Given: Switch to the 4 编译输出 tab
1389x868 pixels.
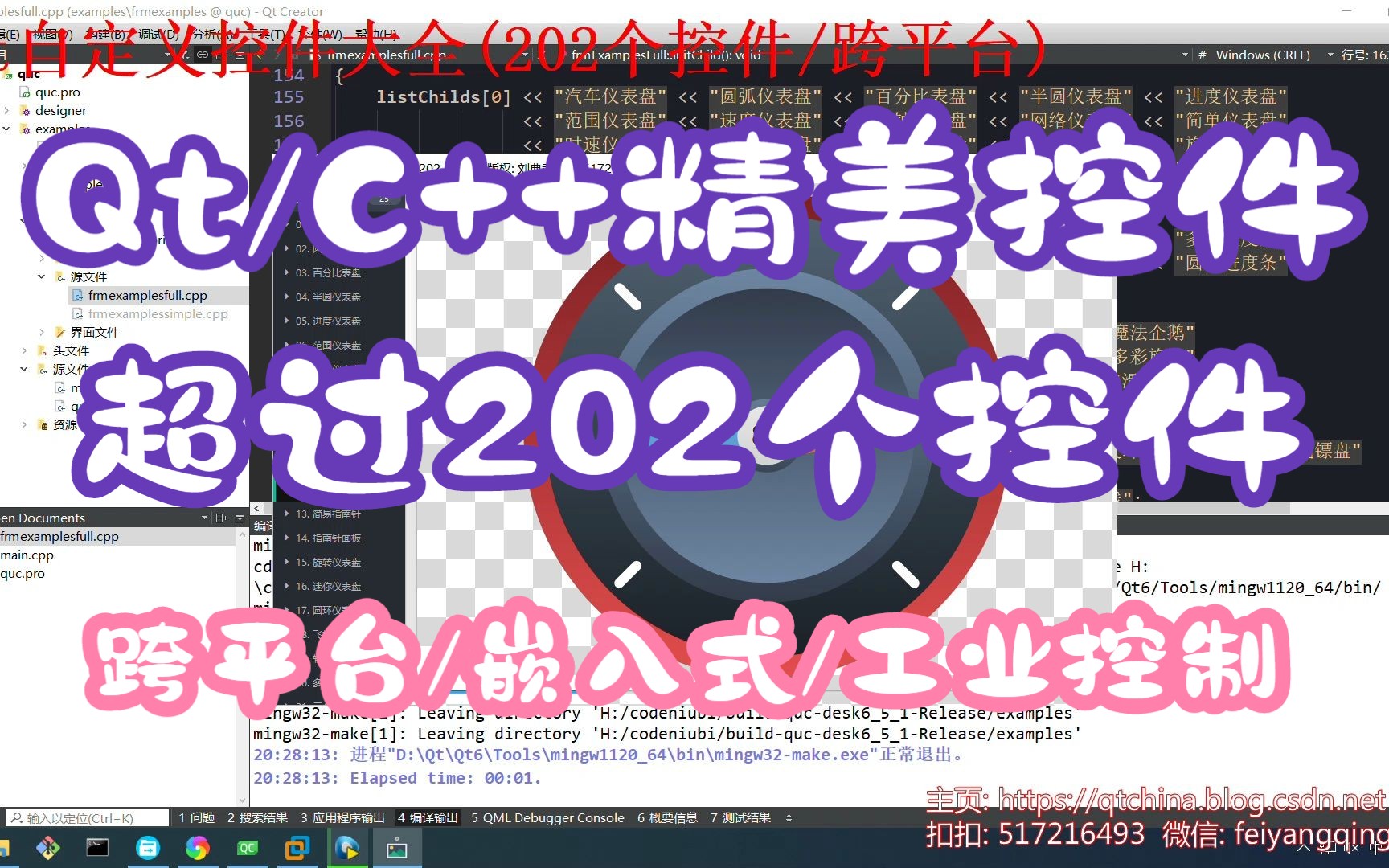Looking at the screenshot, I should point(428,818).
